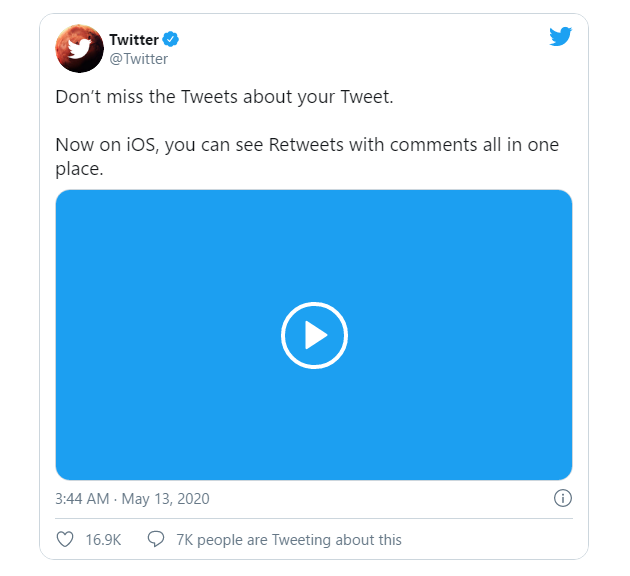Viewport: 630px width, 576px height.
Task: Click the blue verified badge
Action: pyautogui.click(x=171, y=40)
